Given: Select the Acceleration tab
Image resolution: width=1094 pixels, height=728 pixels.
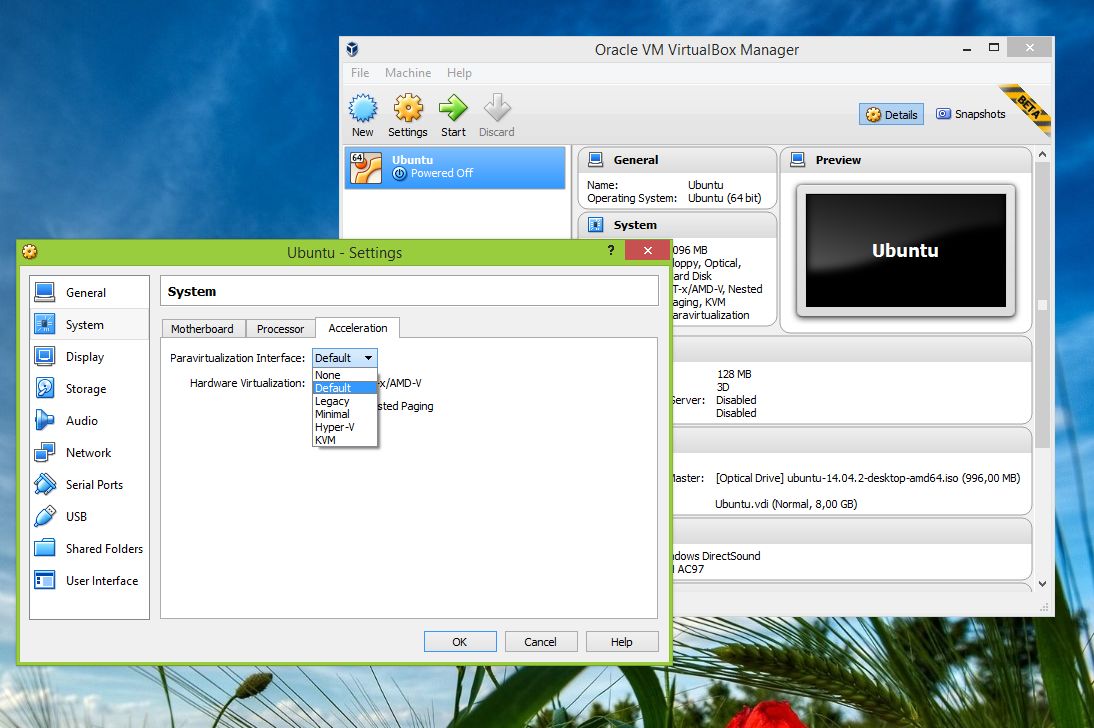Looking at the screenshot, I should 358,328.
